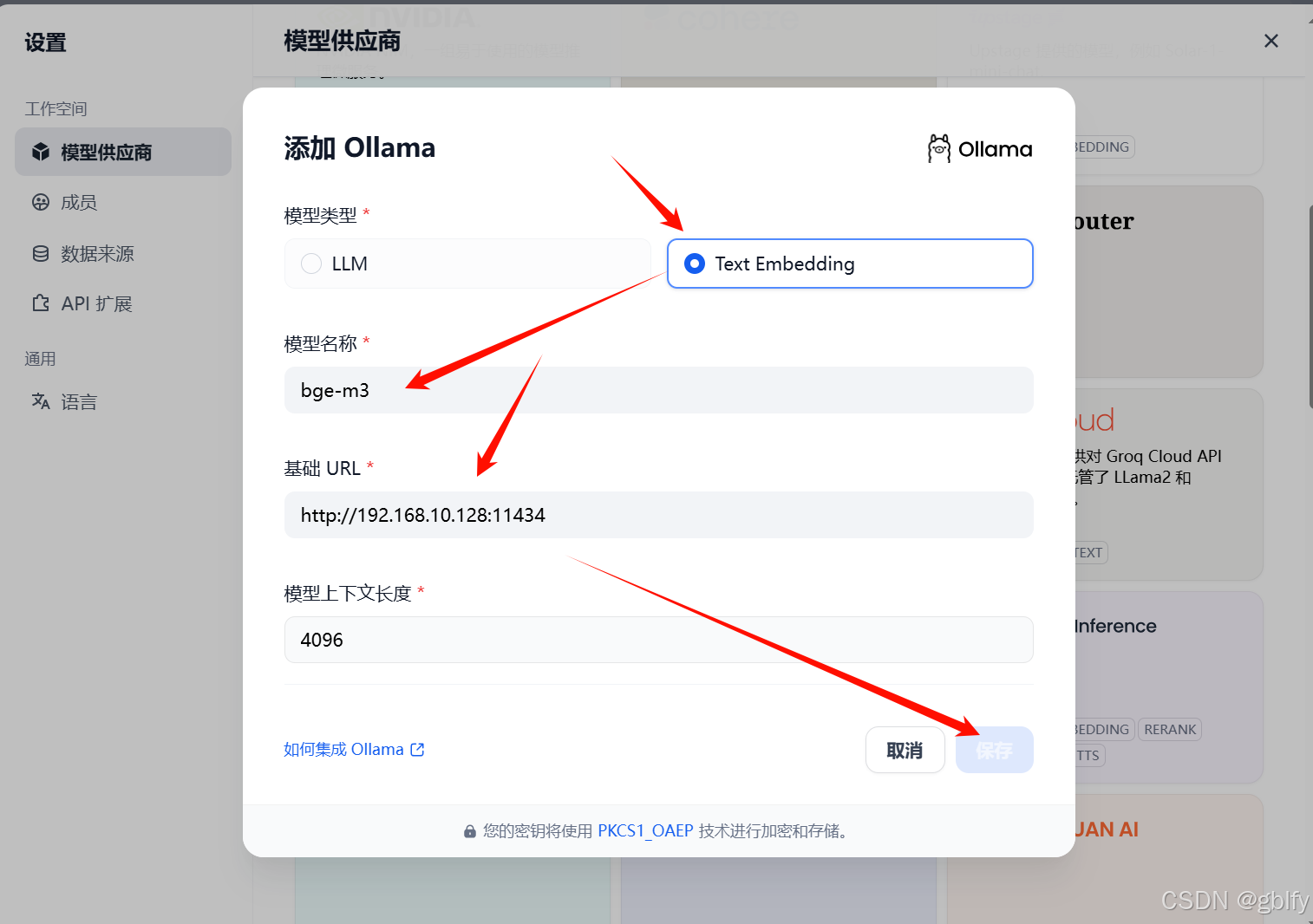Click the RERANK tag in background card
Screen dimensions: 1313x924
pyautogui.click(x=1170, y=730)
